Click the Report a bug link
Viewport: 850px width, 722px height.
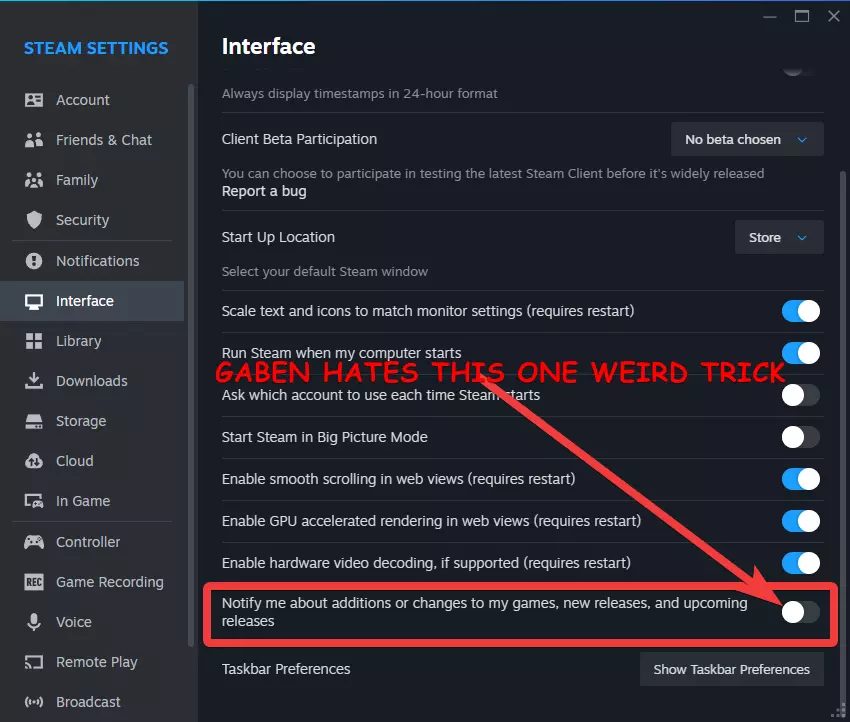(x=264, y=191)
